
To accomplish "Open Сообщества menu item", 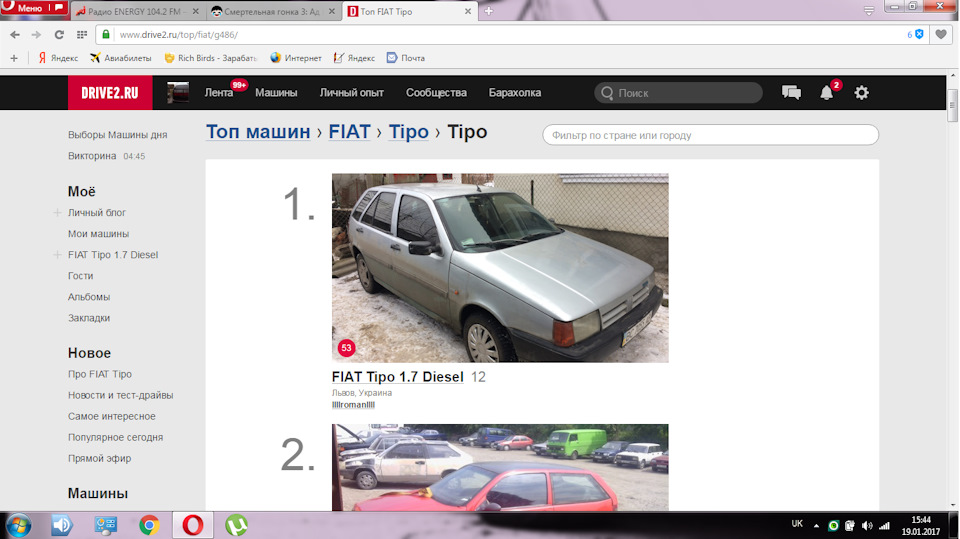I will [436, 93].
